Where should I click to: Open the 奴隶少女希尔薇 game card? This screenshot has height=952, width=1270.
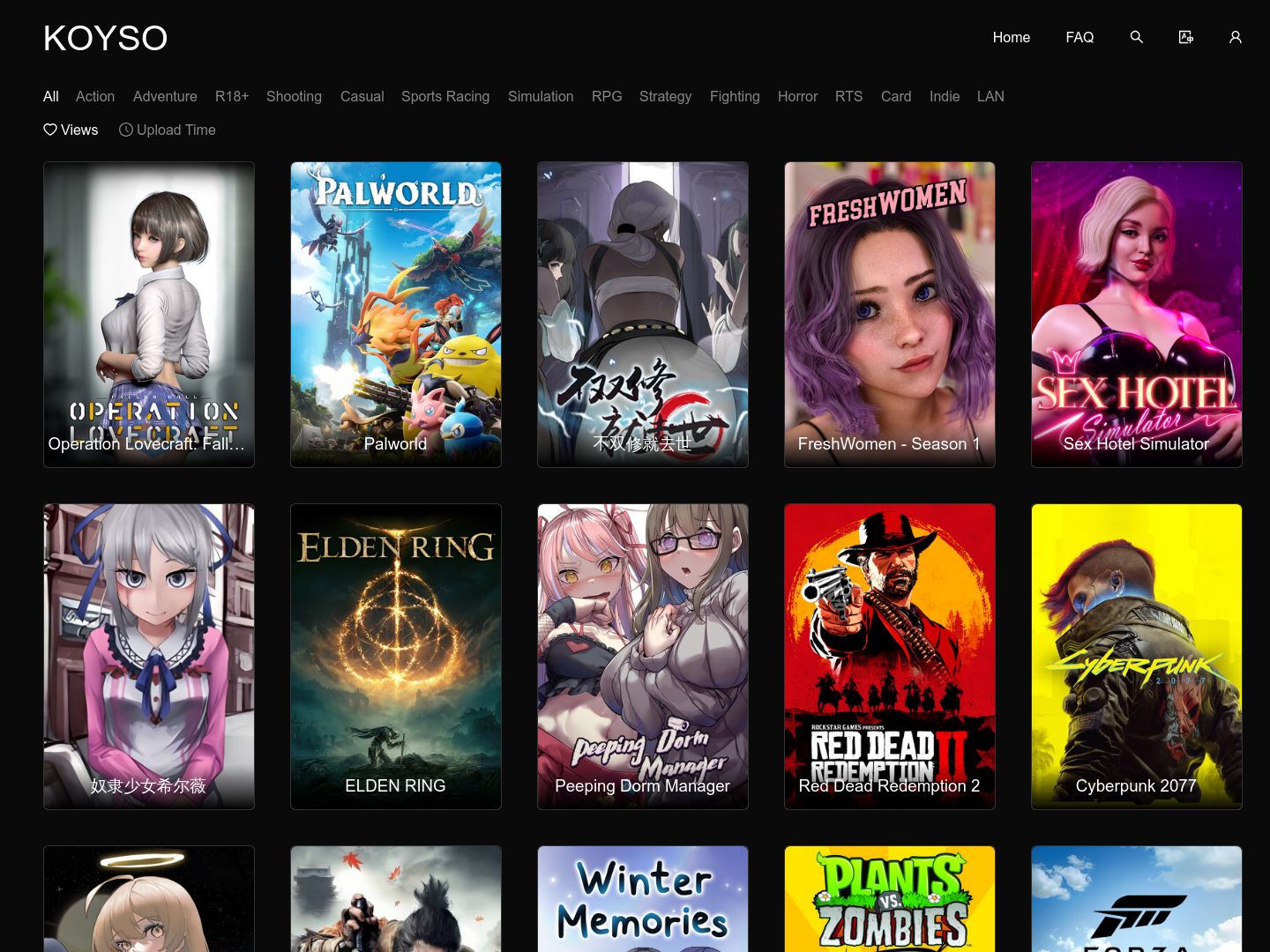pyautogui.click(x=149, y=657)
